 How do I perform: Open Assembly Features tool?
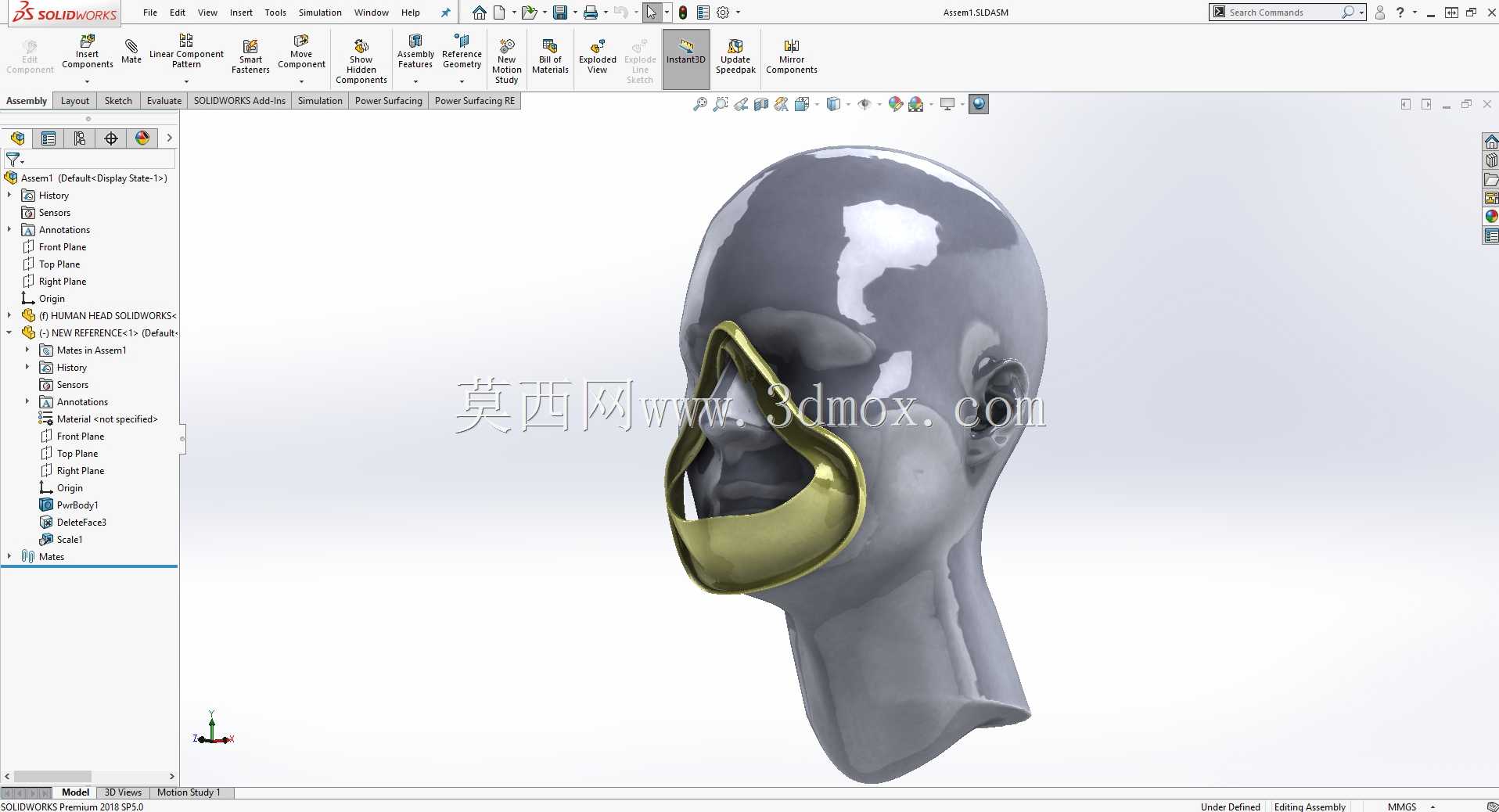[x=415, y=52]
